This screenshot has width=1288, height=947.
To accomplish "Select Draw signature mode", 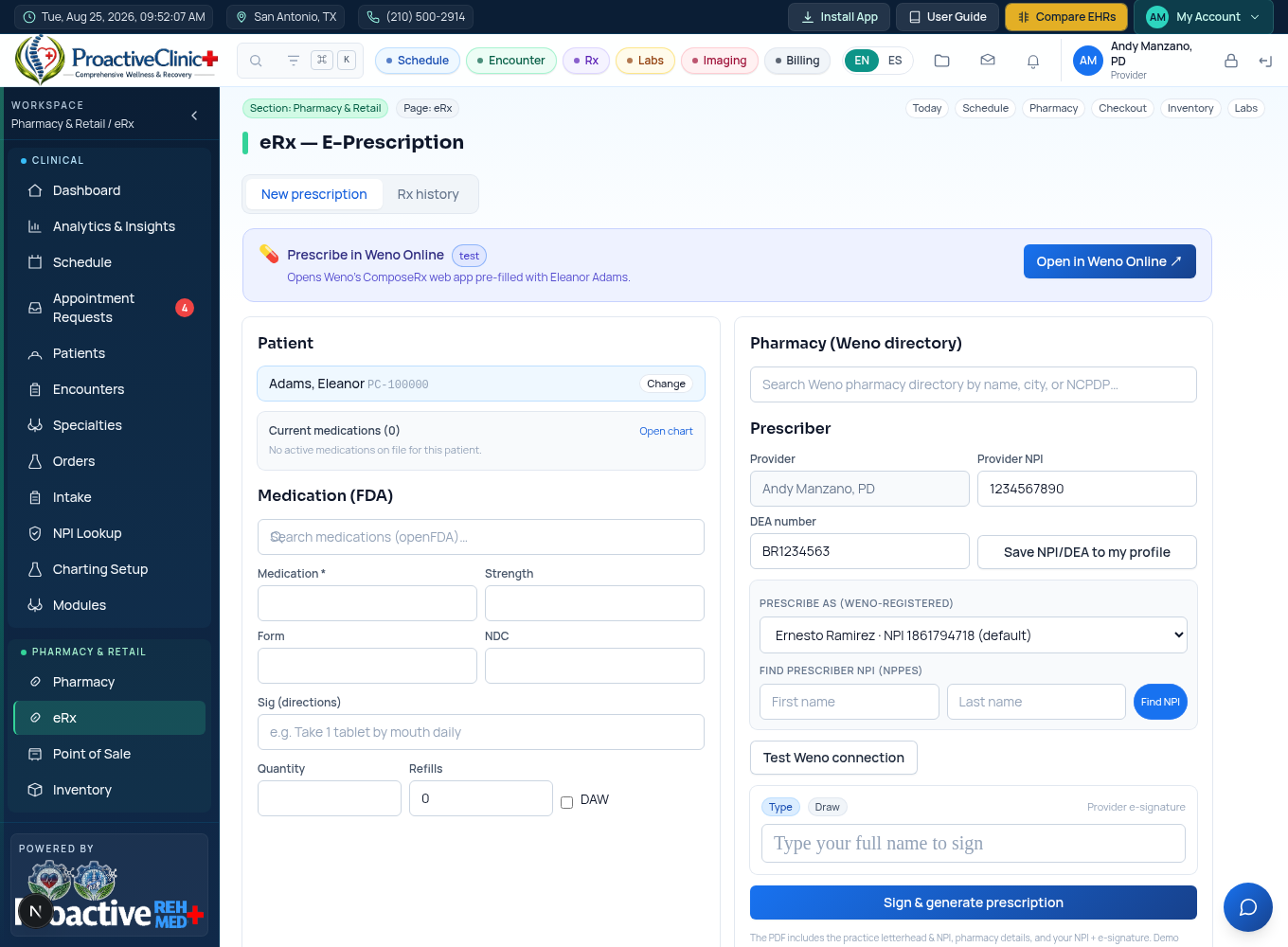I will coord(827,807).
